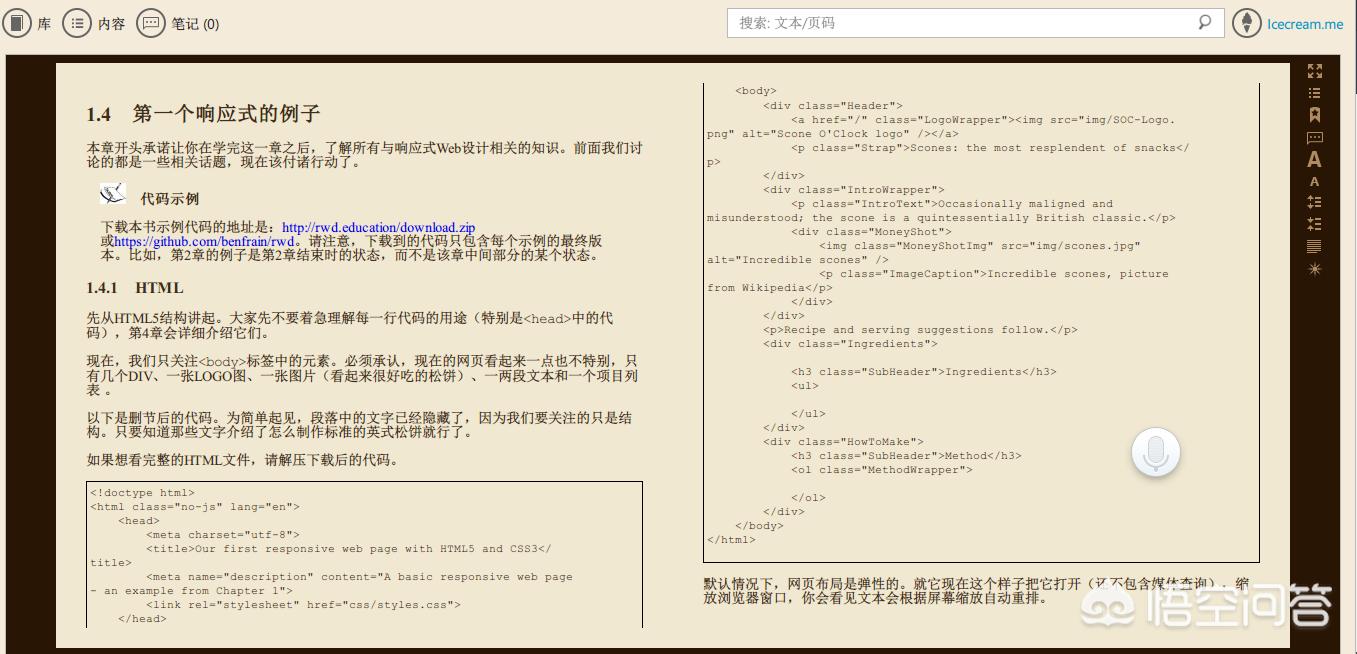This screenshot has width=1357, height=654.
Task: Increase font size with the large A icon
Action: 1315,159
